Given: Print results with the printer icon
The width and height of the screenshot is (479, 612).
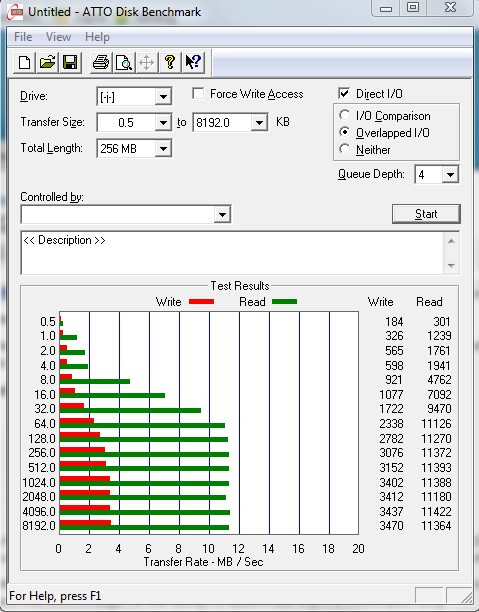Looking at the screenshot, I should pos(101,62).
